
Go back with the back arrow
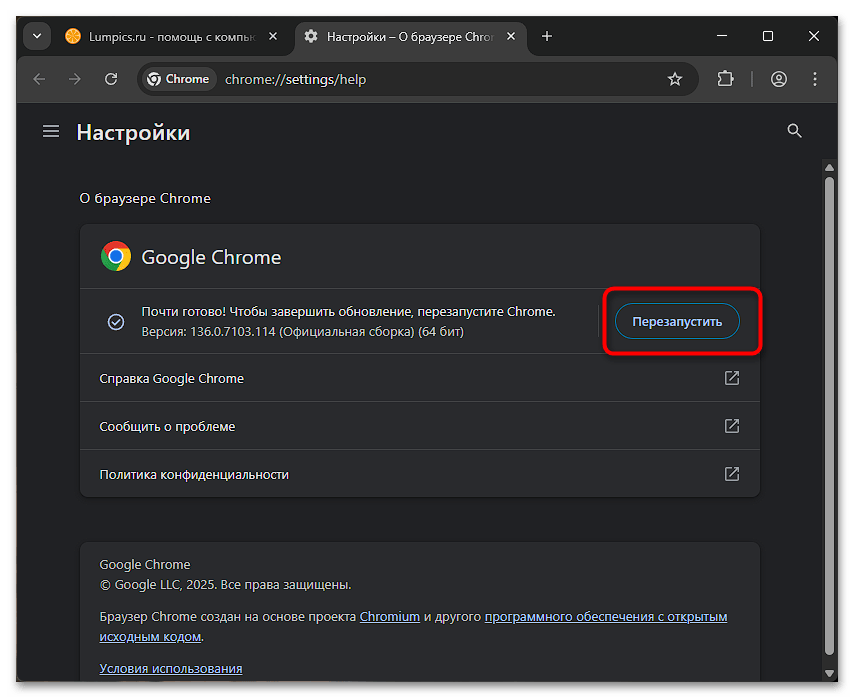39,79
